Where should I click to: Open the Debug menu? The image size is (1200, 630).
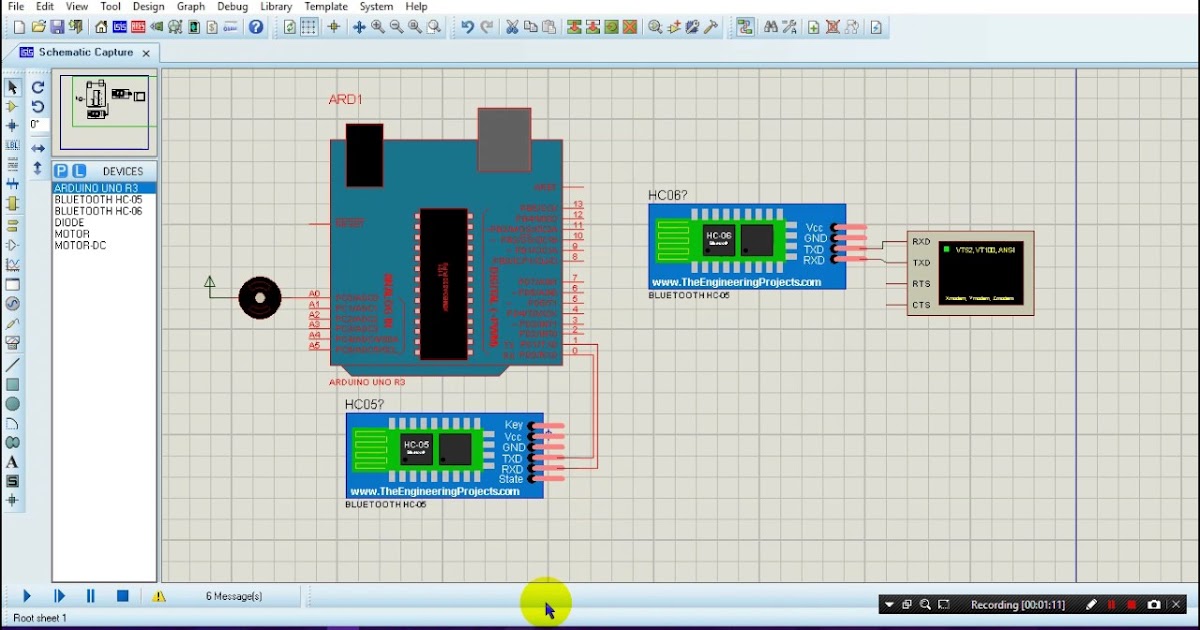pyautogui.click(x=231, y=6)
